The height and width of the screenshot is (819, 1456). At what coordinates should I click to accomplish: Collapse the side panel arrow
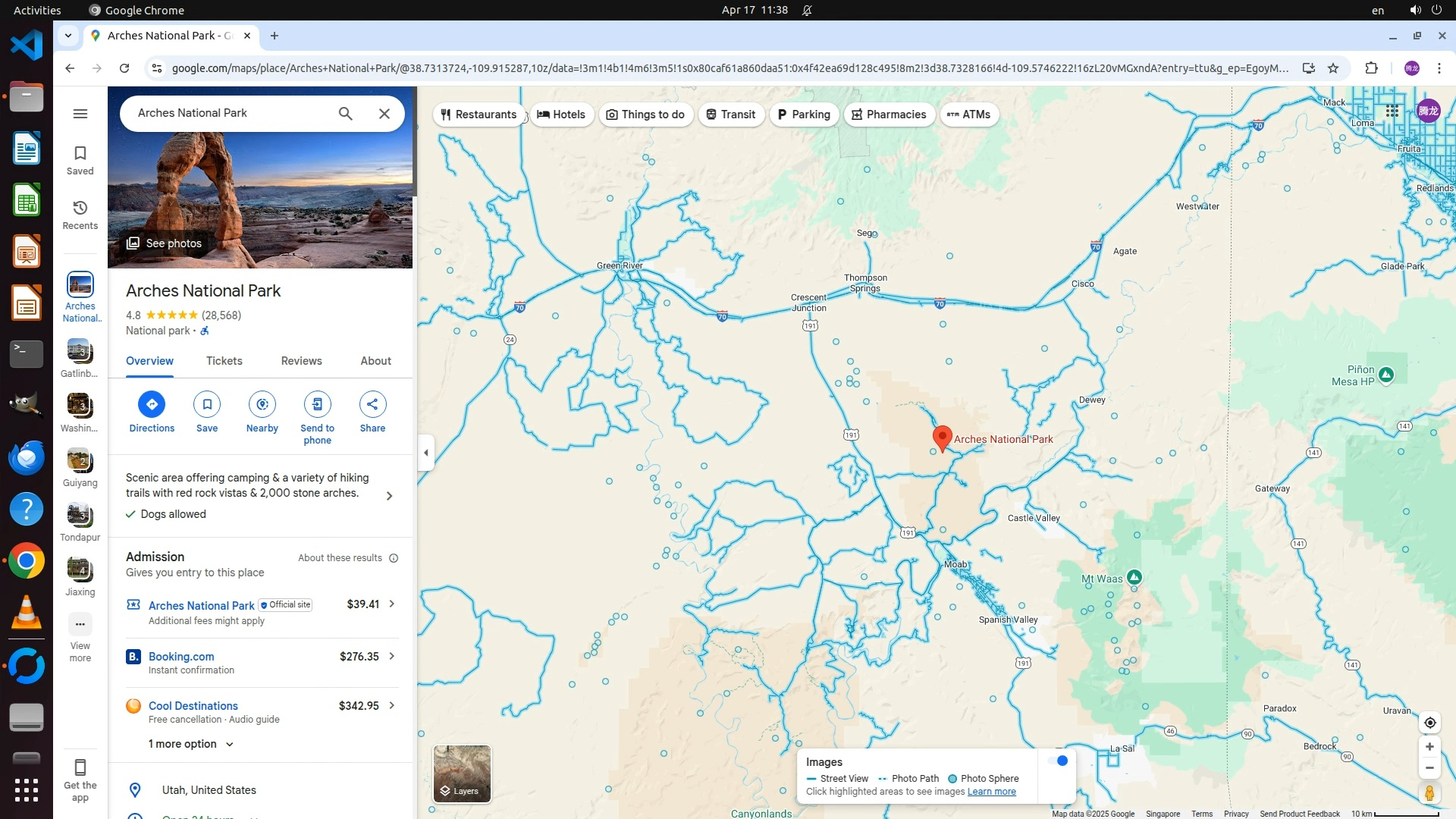tap(426, 453)
